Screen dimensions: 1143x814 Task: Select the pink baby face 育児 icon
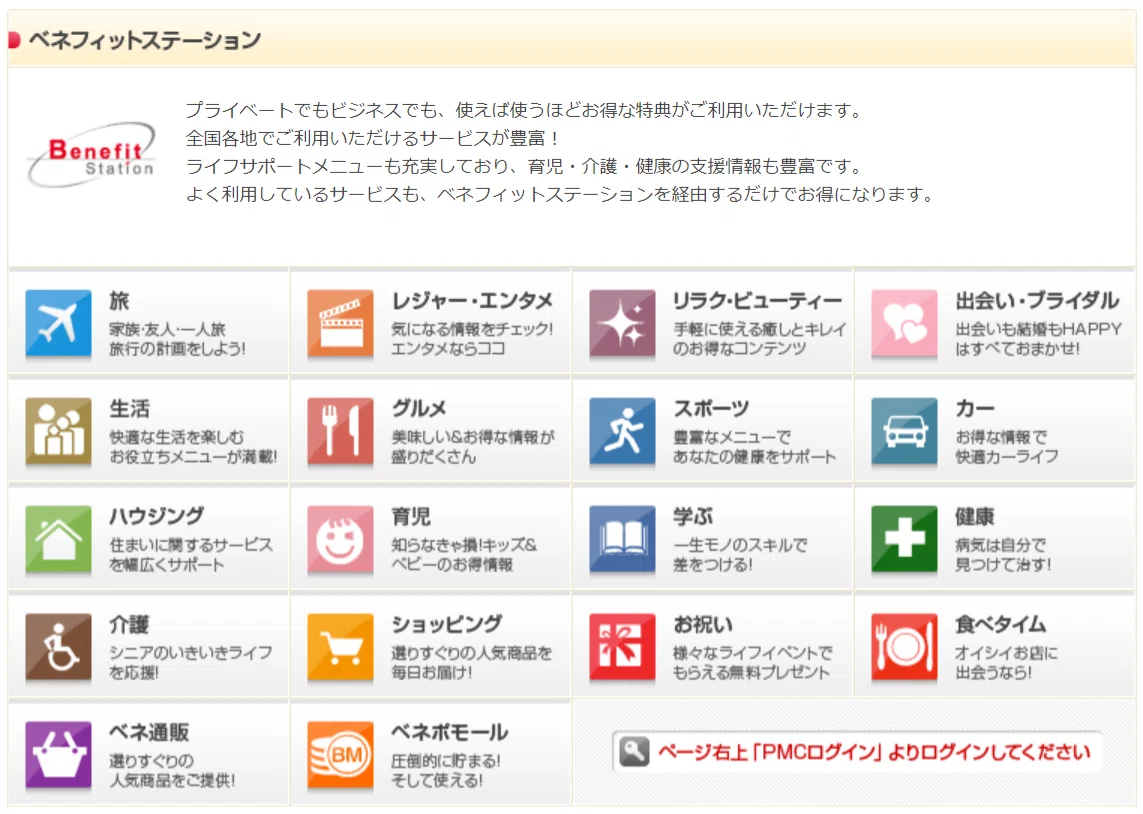pos(340,539)
